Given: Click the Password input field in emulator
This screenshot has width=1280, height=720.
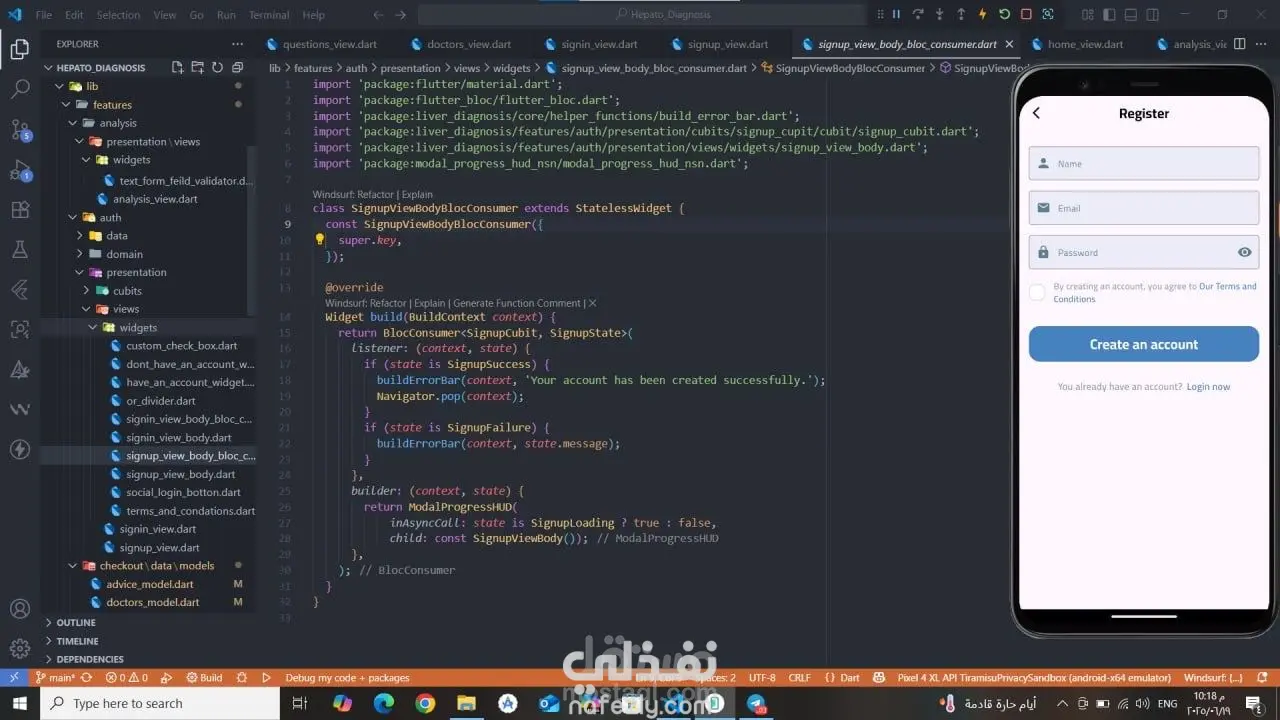Looking at the screenshot, I should pyautogui.click(x=1143, y=252).
